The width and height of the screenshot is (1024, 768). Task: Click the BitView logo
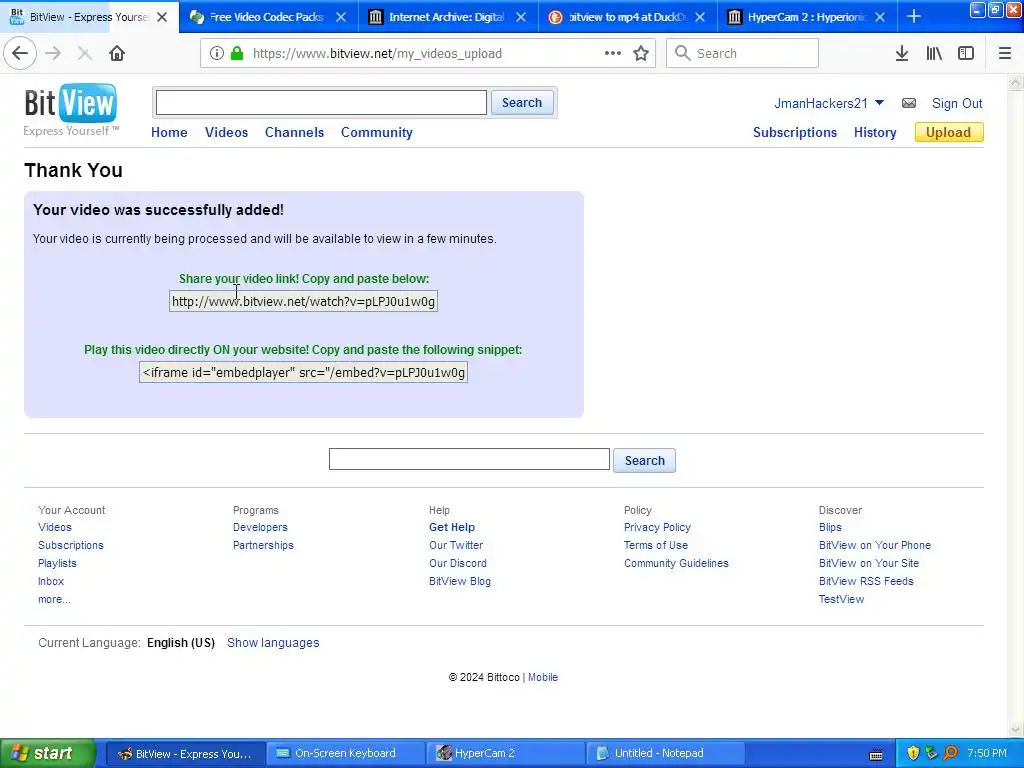click(x=71, y=110)
